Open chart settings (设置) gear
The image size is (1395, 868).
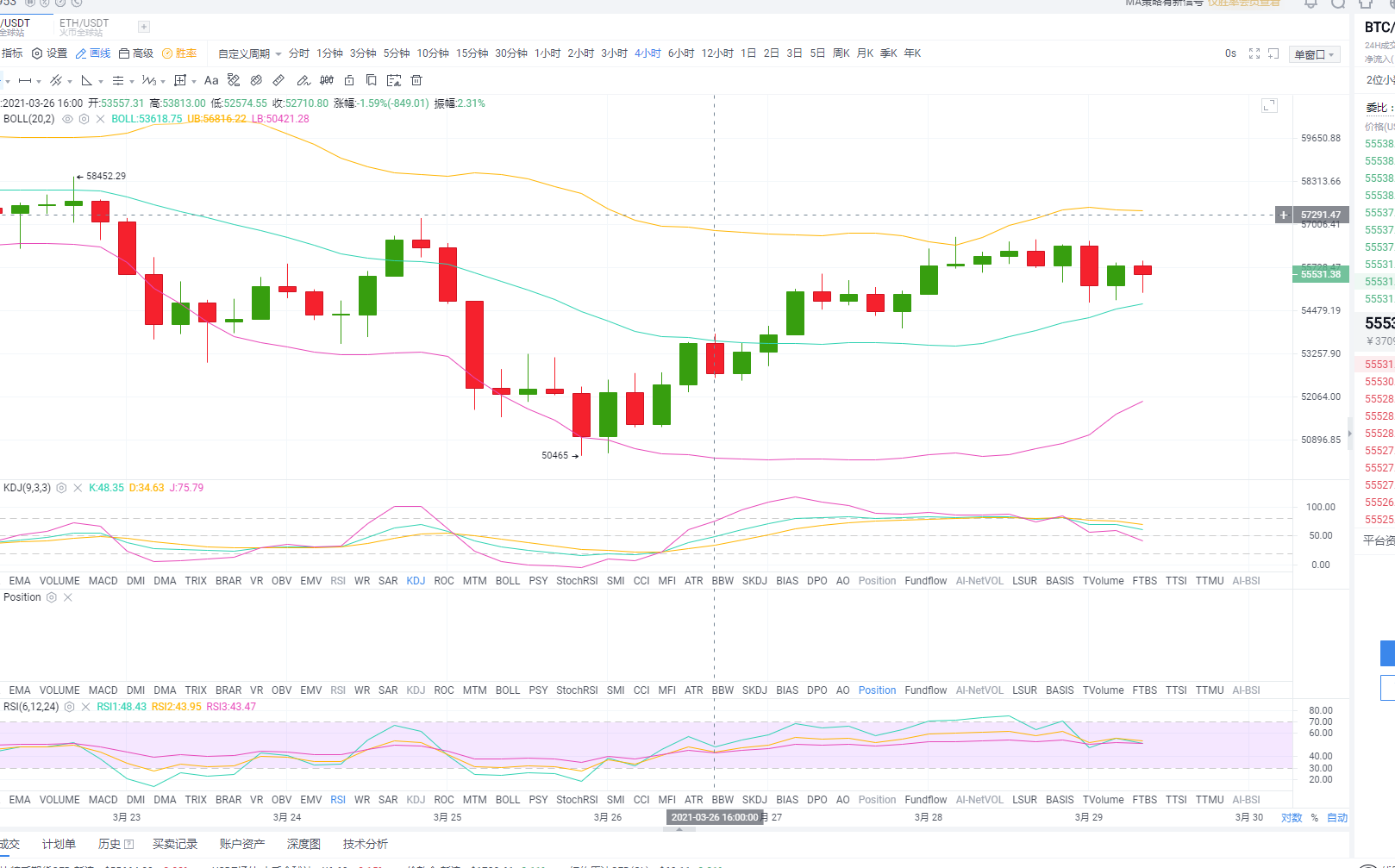[49, 53]
